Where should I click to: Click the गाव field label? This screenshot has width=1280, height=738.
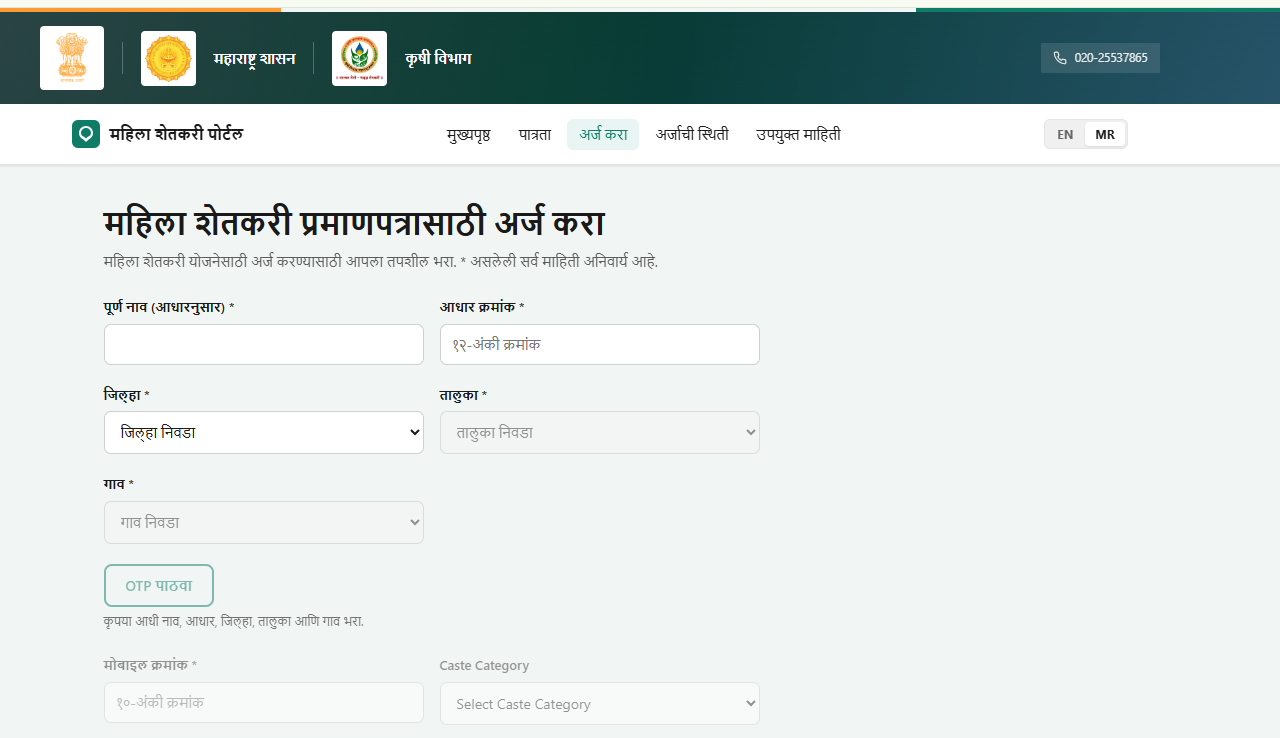coord(119,484)
